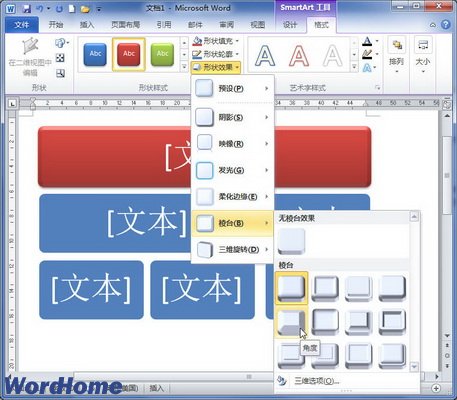
Task: Switch to the 审阅 tab
Action: coord(226,25)
